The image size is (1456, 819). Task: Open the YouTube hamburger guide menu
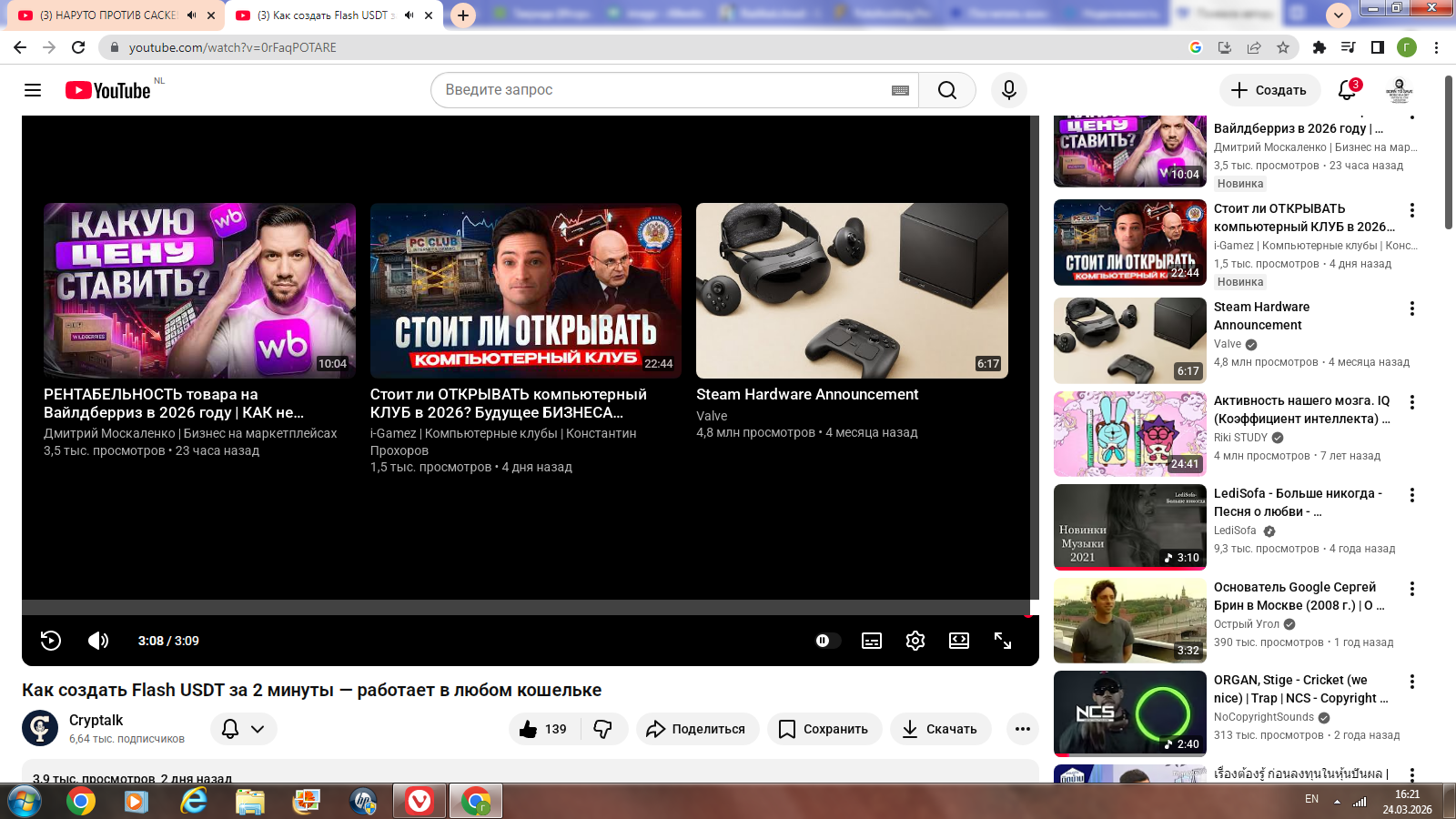[x=33, y=90]
